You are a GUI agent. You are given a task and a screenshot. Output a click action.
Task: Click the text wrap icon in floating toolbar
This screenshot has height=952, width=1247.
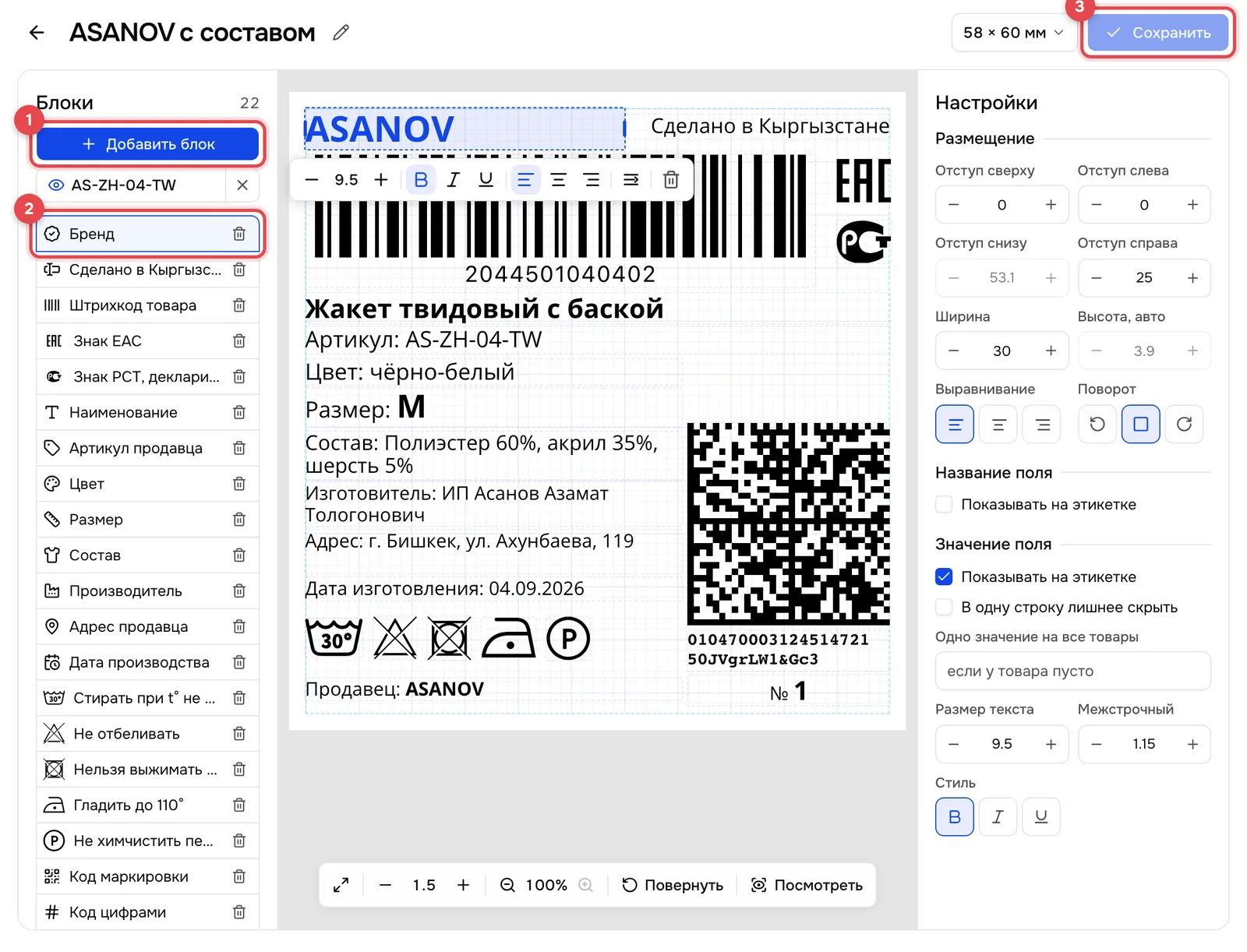(631, 180)
